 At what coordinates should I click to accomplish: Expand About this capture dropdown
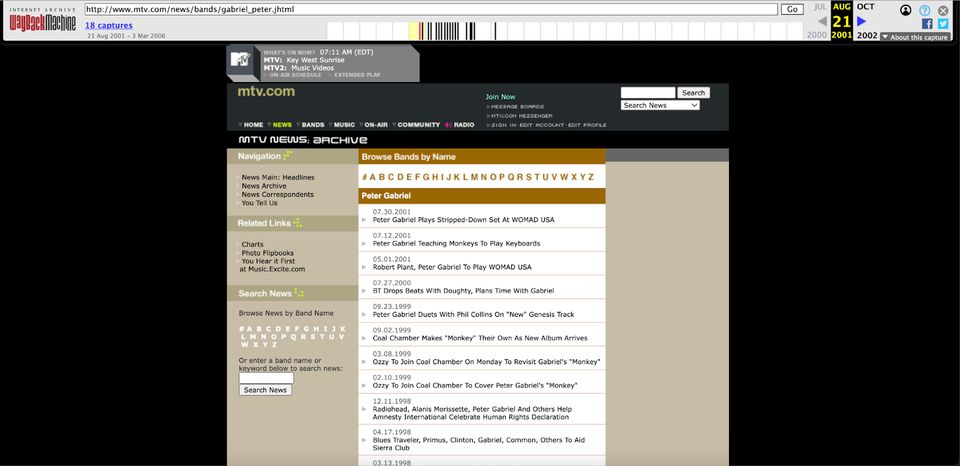915,37
